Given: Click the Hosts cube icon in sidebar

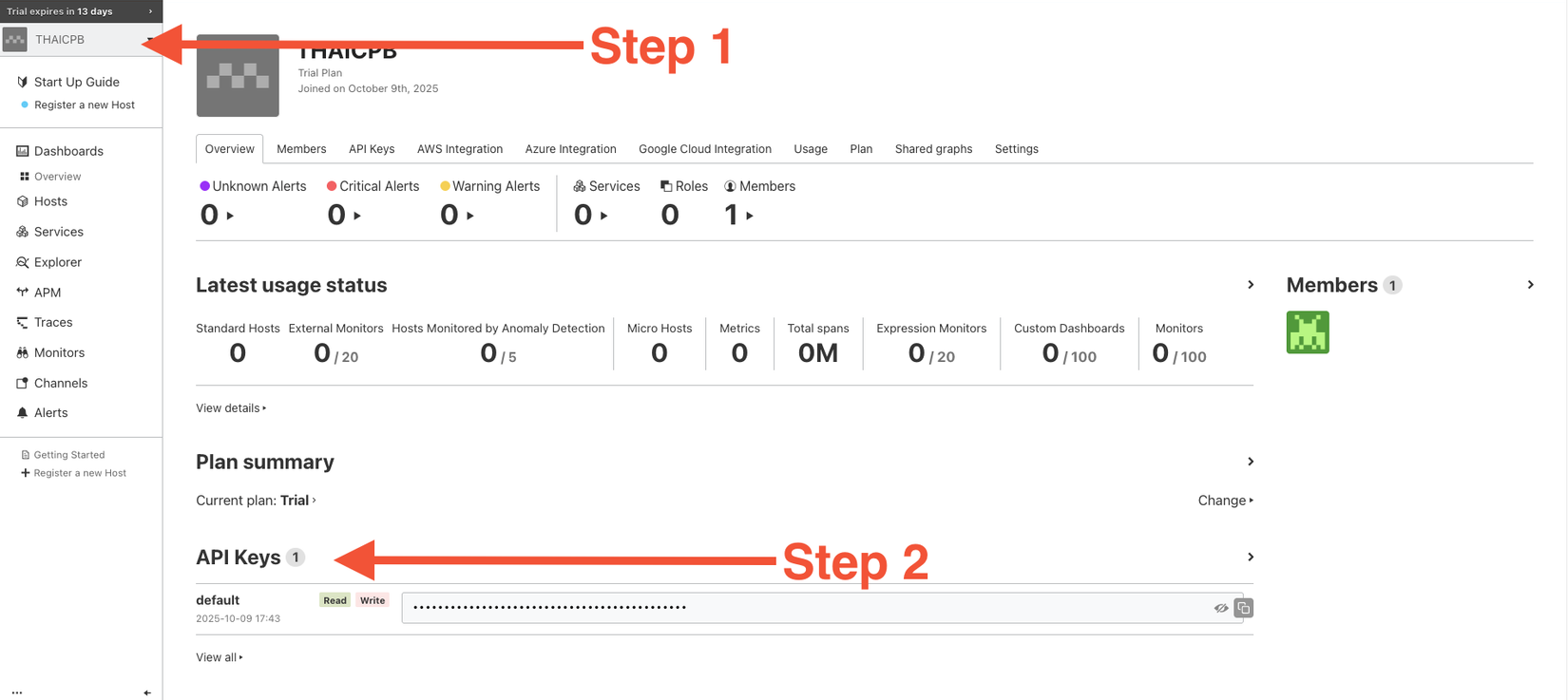Looking at the screenshot, I should point(23,201).
